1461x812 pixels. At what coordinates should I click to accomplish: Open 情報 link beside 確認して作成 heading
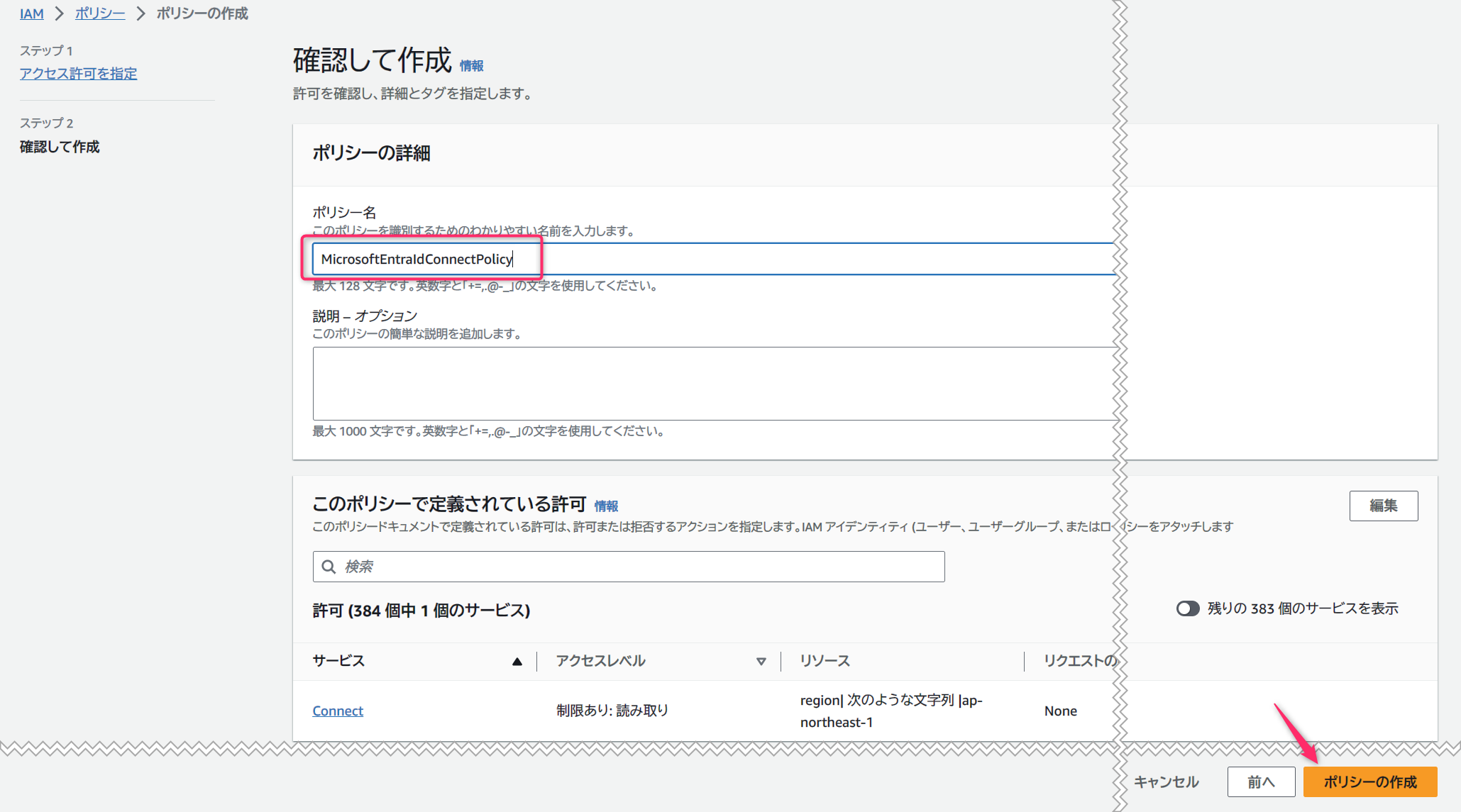[471, 66]
